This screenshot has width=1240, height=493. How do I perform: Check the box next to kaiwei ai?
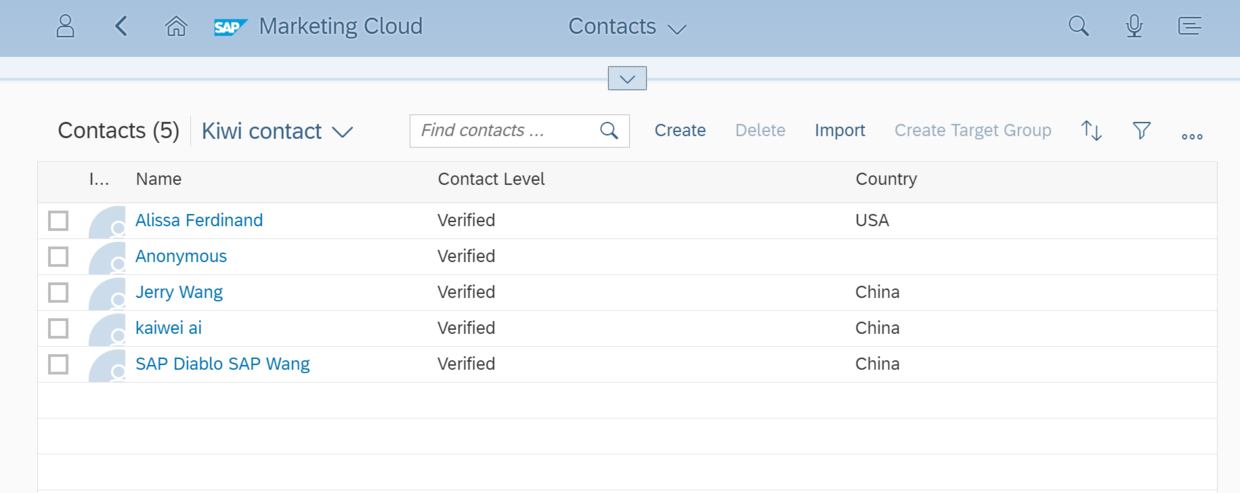[59, 328]
